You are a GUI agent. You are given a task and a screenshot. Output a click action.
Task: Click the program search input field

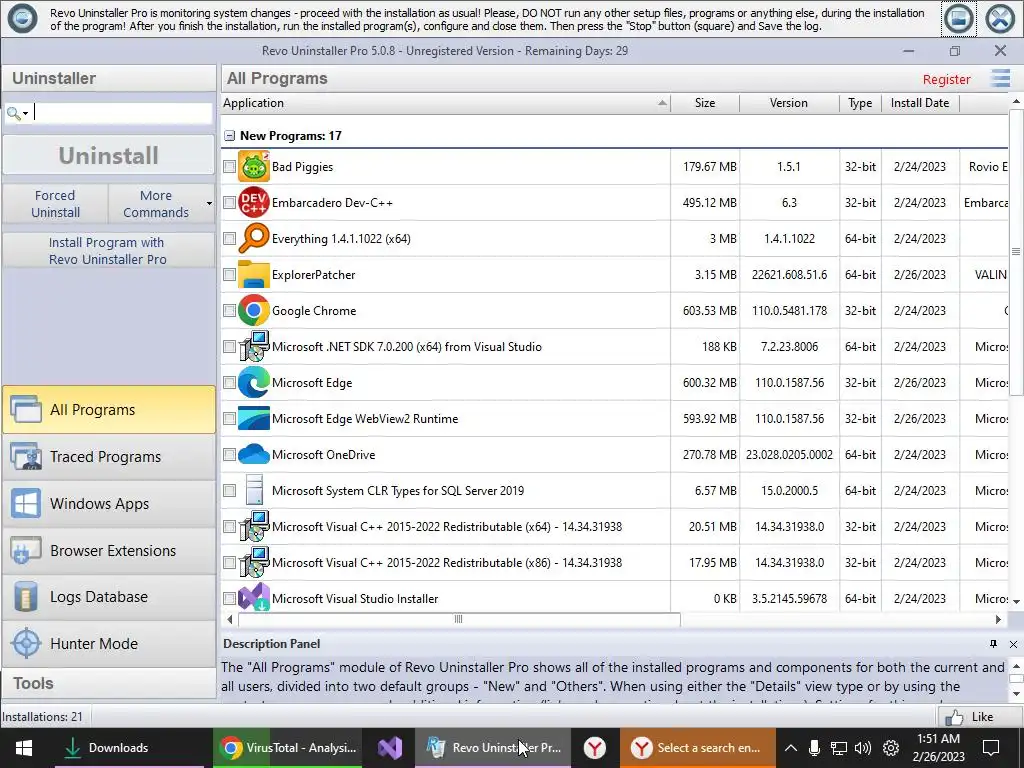click(x=122, y=113)
